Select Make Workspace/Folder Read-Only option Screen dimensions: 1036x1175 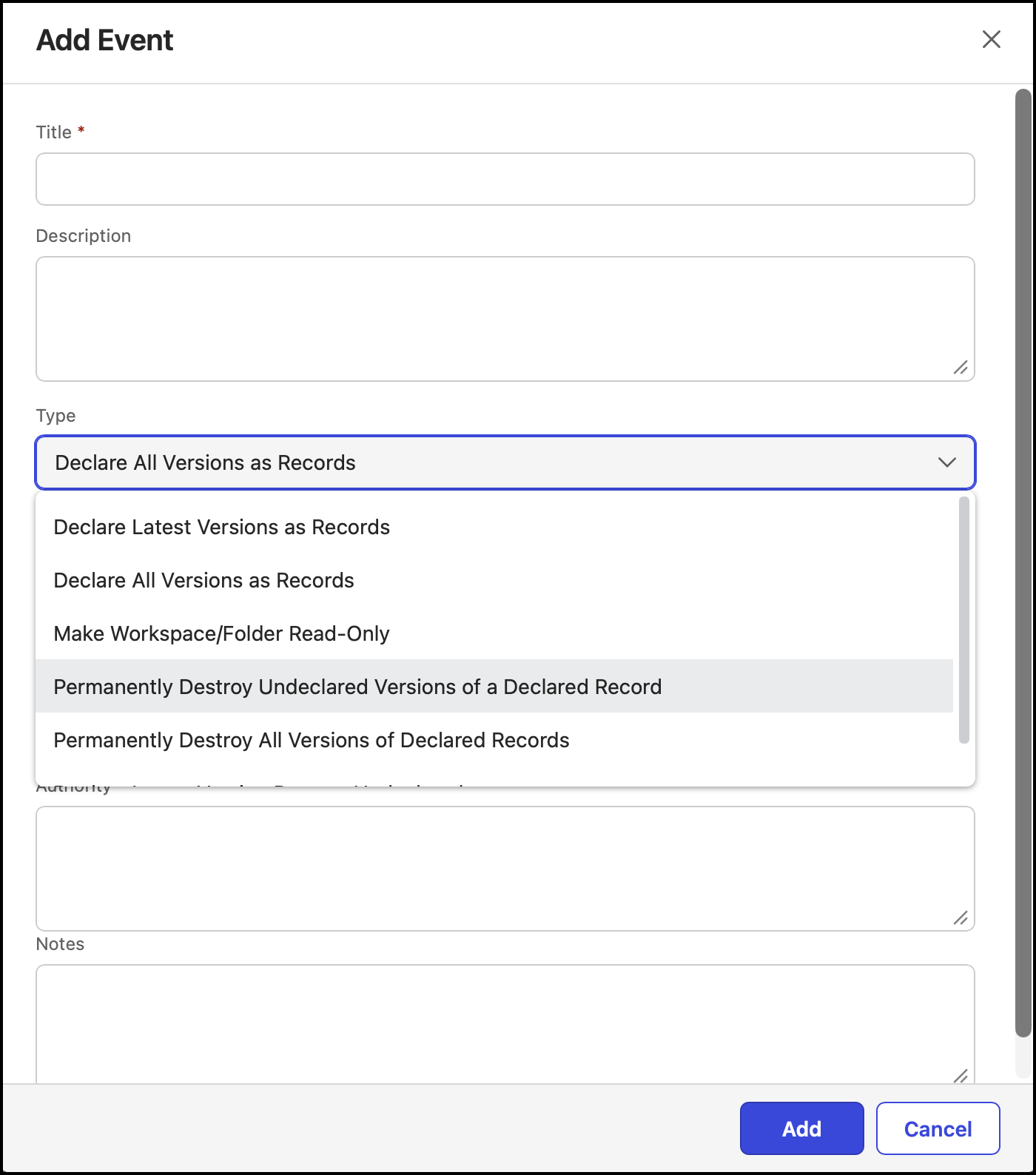[494, 633]
